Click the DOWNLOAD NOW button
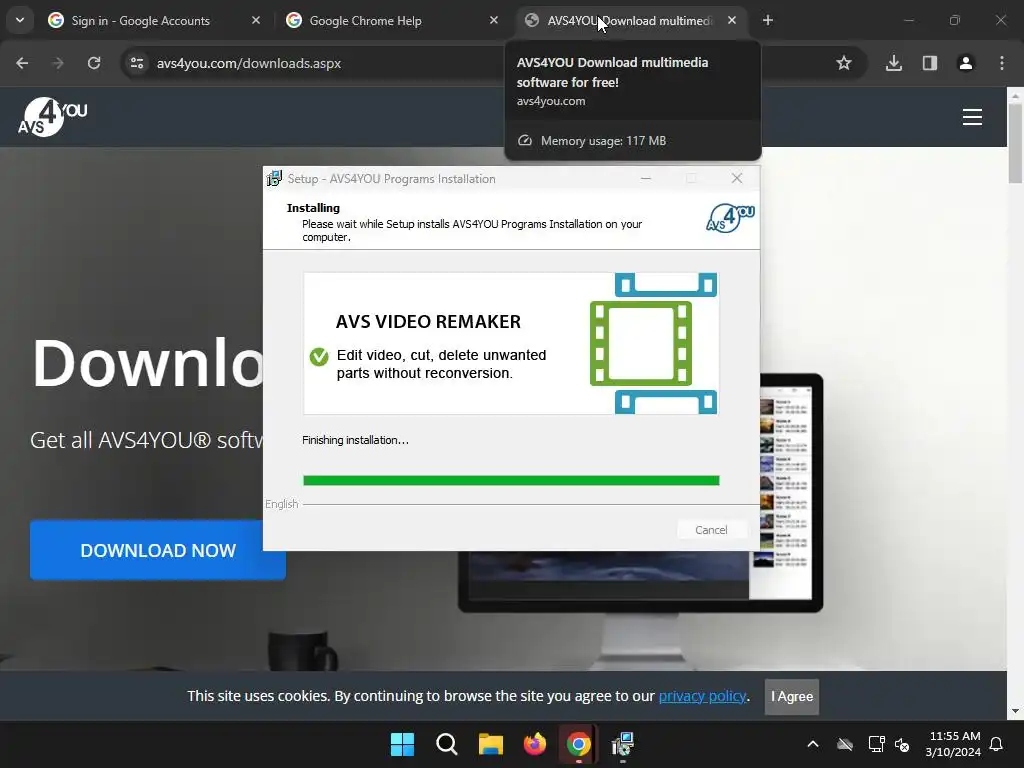Screen dimensions: 1024x768 pos(158,550)
